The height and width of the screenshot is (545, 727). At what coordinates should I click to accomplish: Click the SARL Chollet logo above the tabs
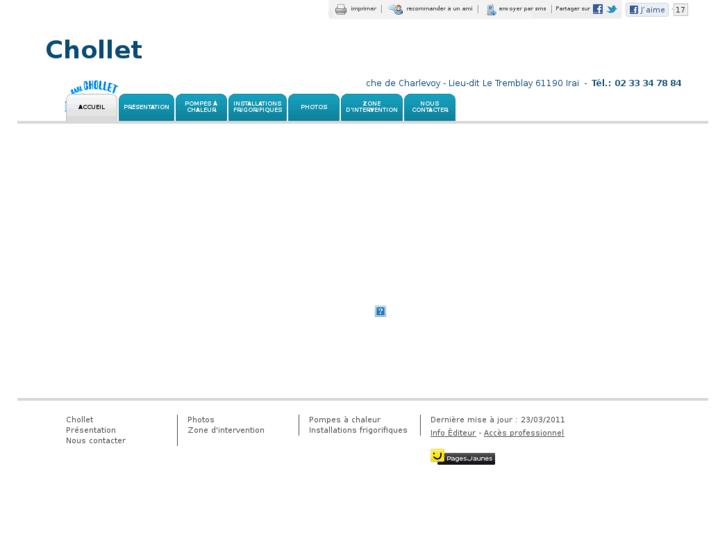[94, 87]
